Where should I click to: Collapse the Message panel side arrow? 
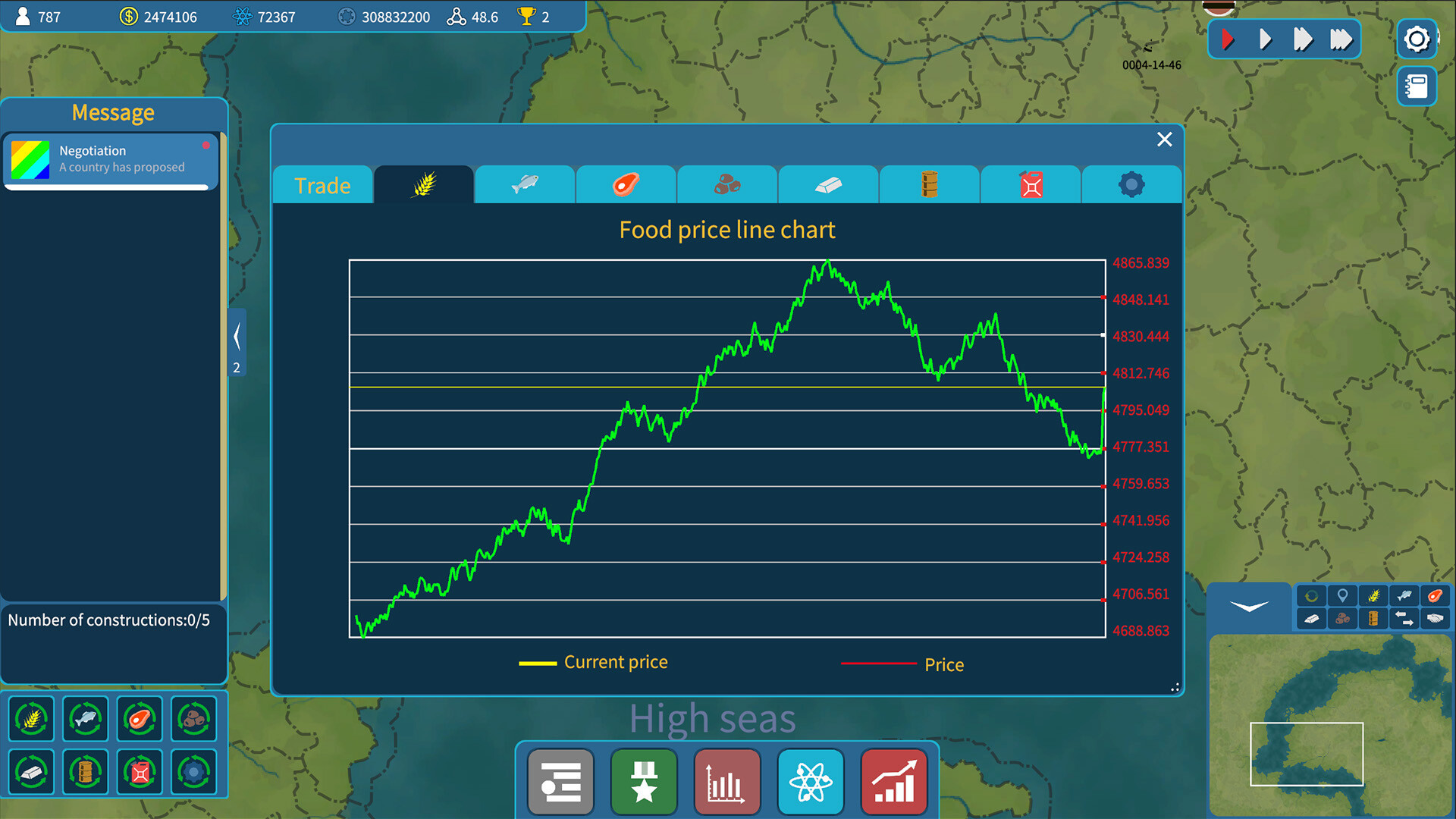pyautogui.click(x=237, y=337)
